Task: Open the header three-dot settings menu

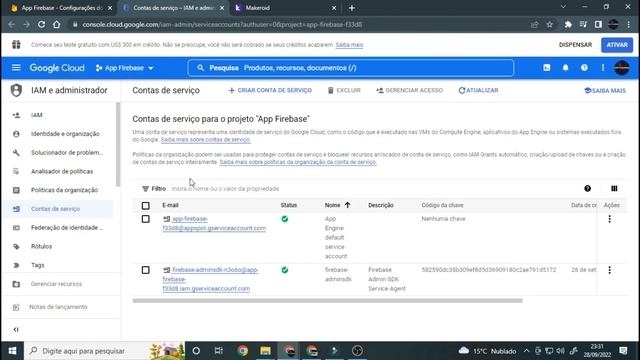Action: click(x=603, y=68)
